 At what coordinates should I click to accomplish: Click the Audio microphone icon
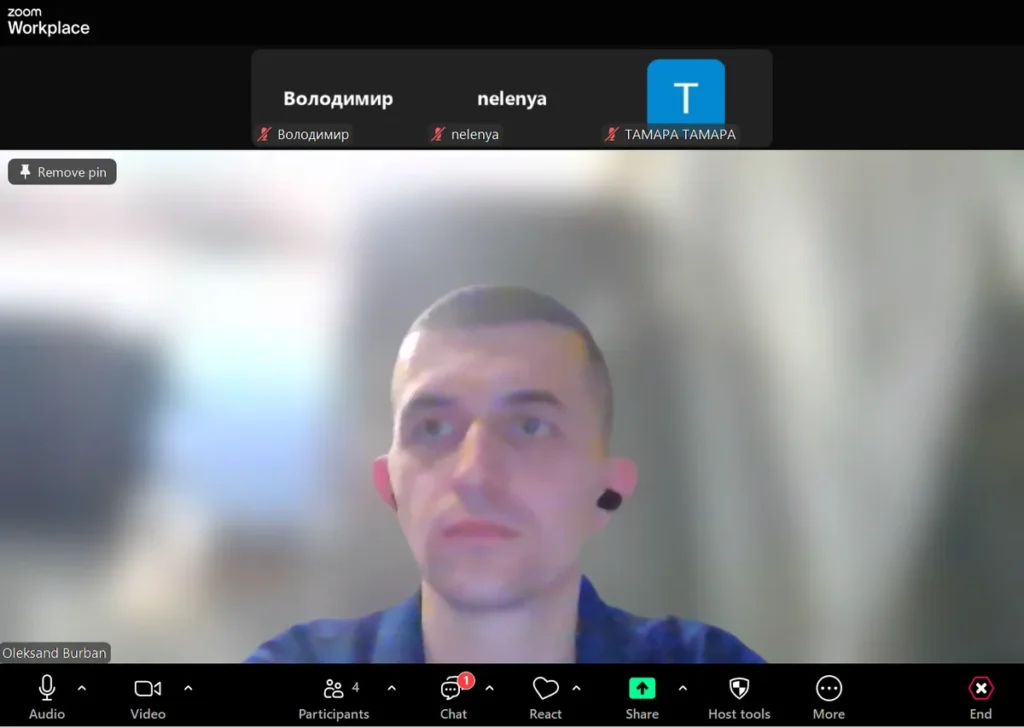pyautogui.click(x=46, y=688)
